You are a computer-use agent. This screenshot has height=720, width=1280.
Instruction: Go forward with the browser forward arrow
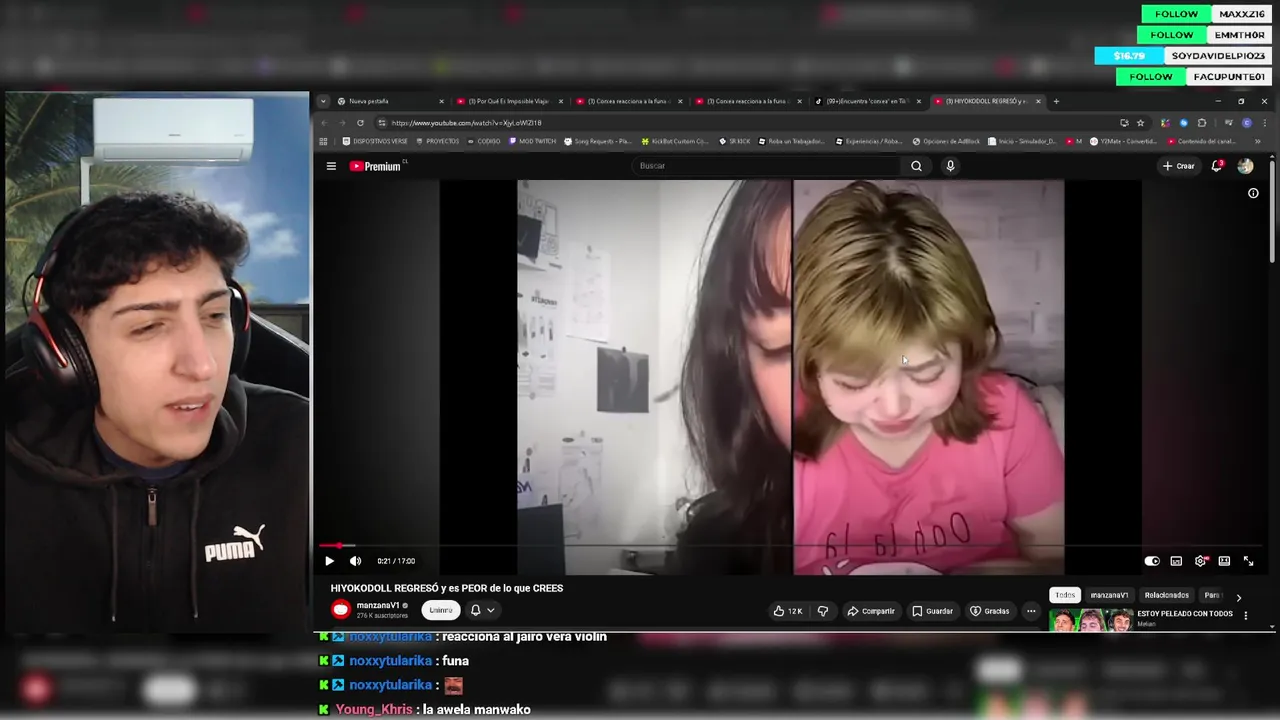[x=341, y=123]
